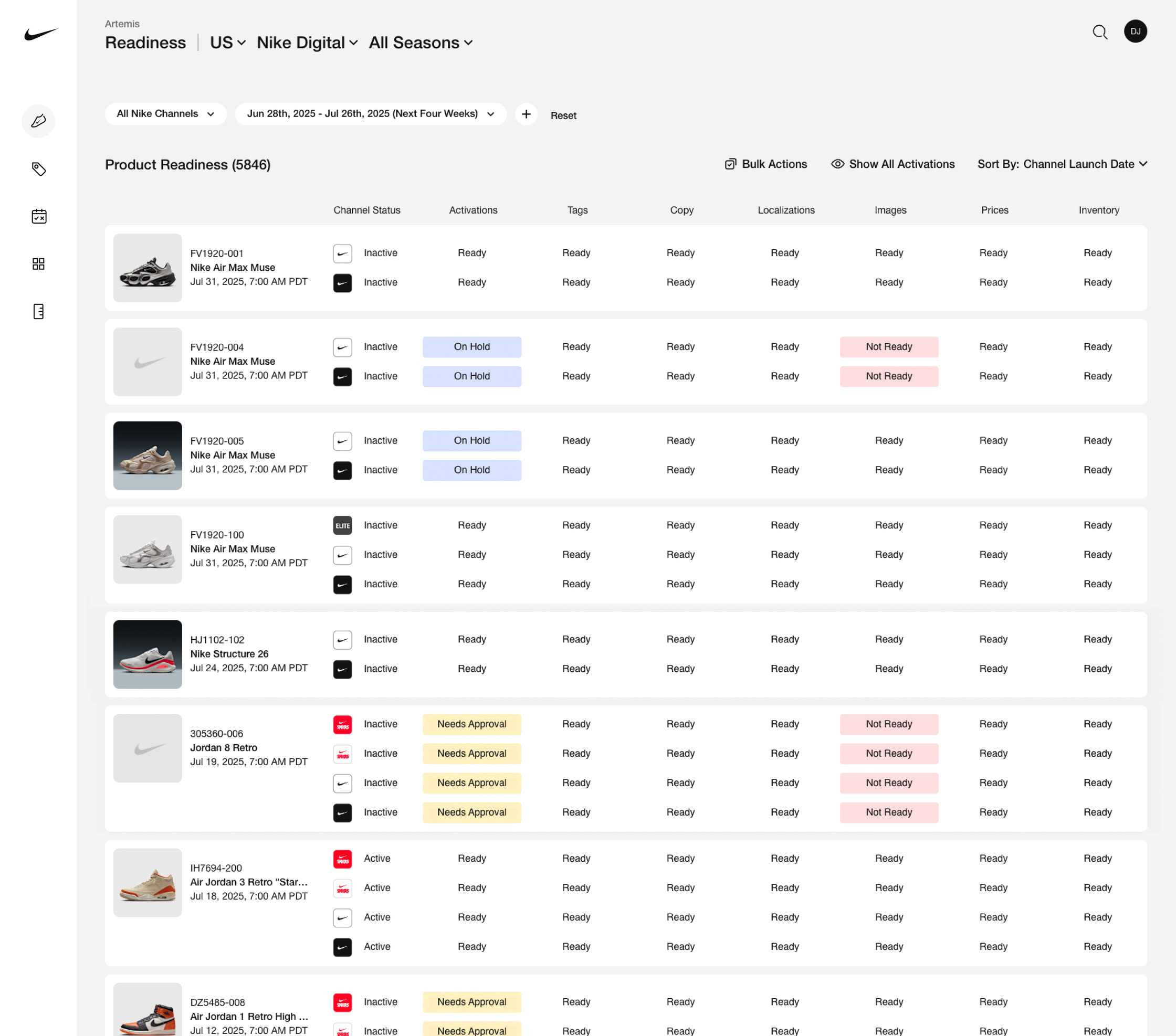Click white Nike channel icon for FV1920-004
Image resolution: width=1176 pixels, height=1036 pixels.
[342, 347]
